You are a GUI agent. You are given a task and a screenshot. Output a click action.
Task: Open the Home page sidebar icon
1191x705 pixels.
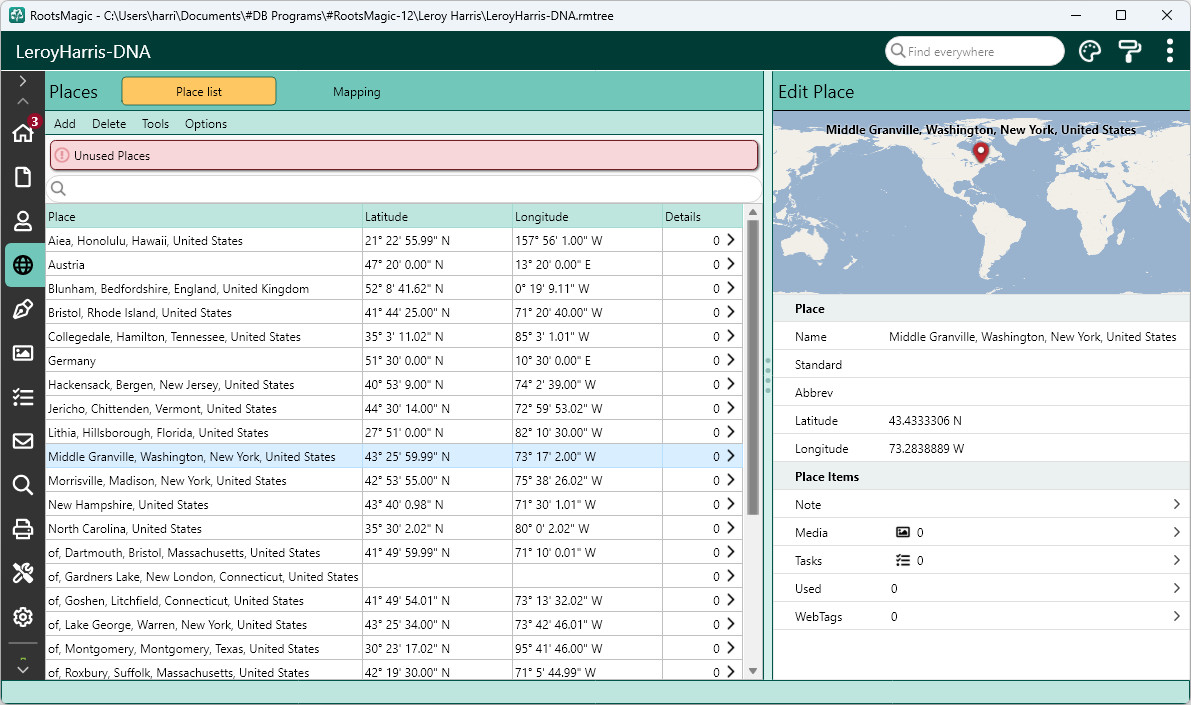(x=23, y=132)
